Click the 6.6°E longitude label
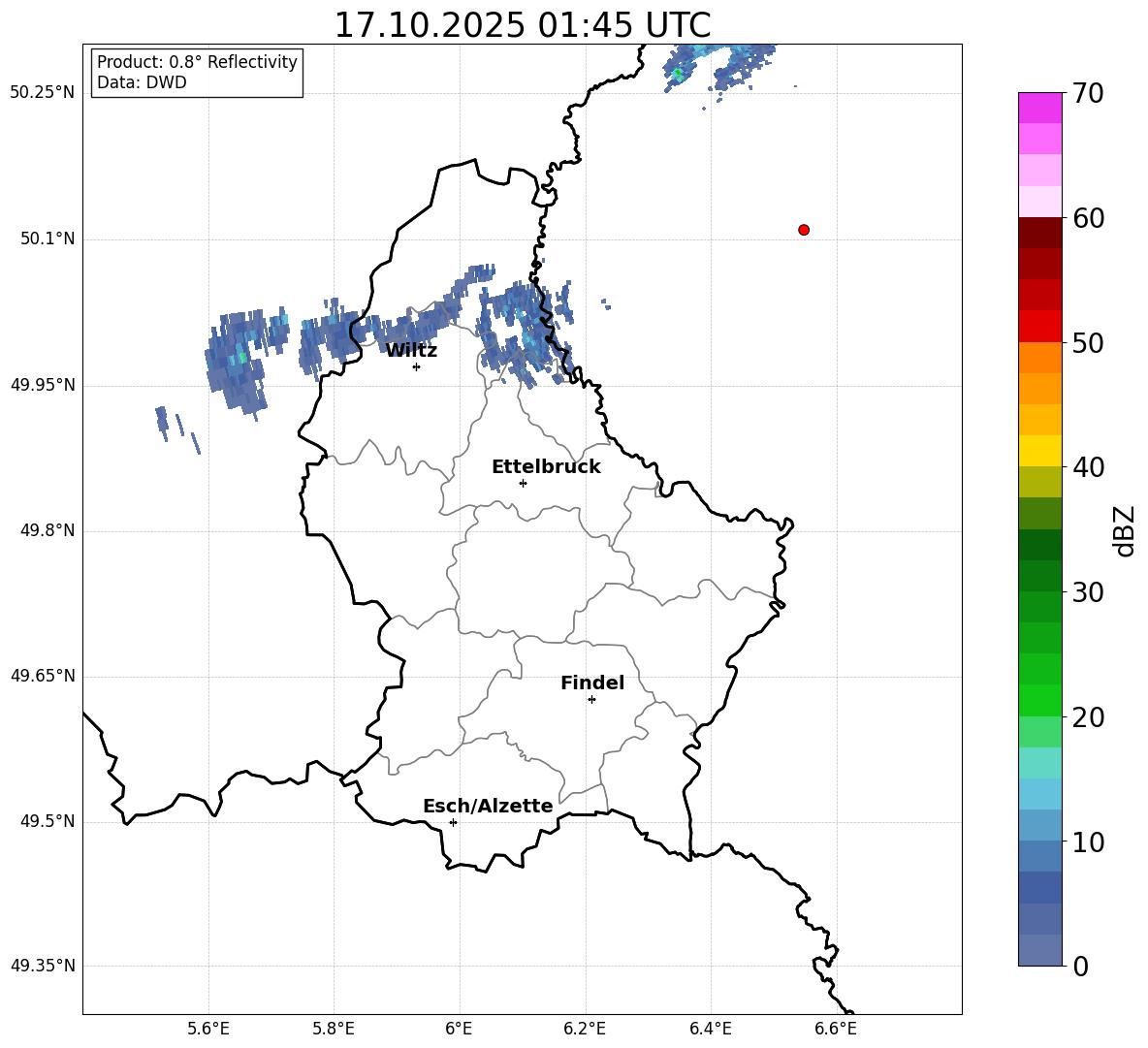Image resolution: width=1148 pixels, height=1048 pixels. [x=836, y=1029]
